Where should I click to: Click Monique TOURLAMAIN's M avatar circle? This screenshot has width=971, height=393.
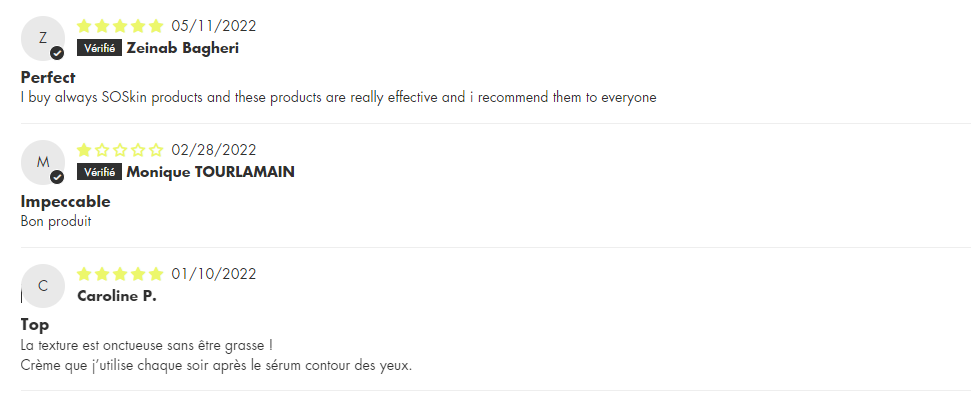(x=43, y=162)
